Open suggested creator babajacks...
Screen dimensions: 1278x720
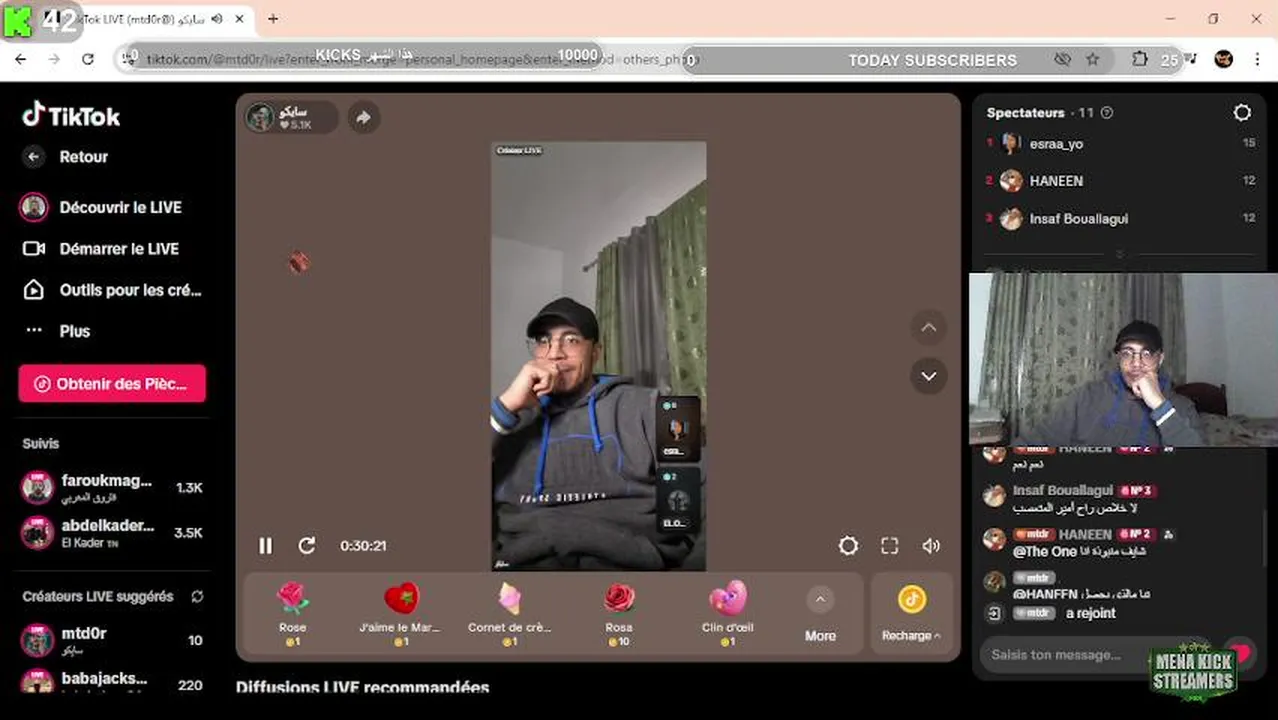pyautogui.click(x=112, y=684)
